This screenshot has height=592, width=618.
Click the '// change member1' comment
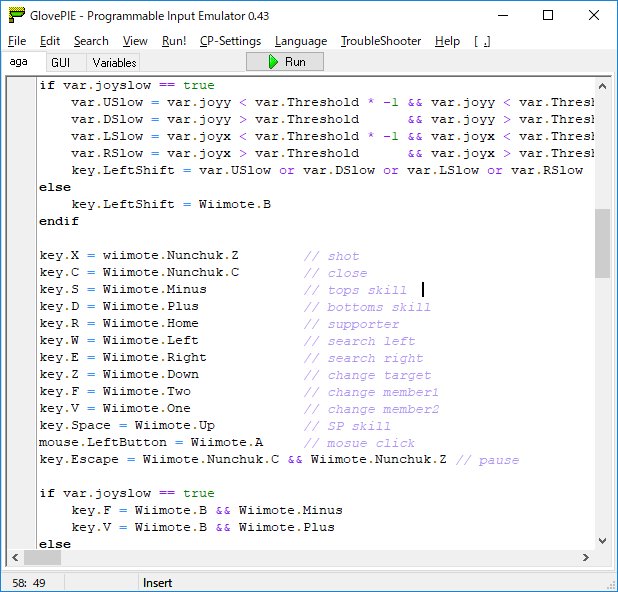pos(371,392)
